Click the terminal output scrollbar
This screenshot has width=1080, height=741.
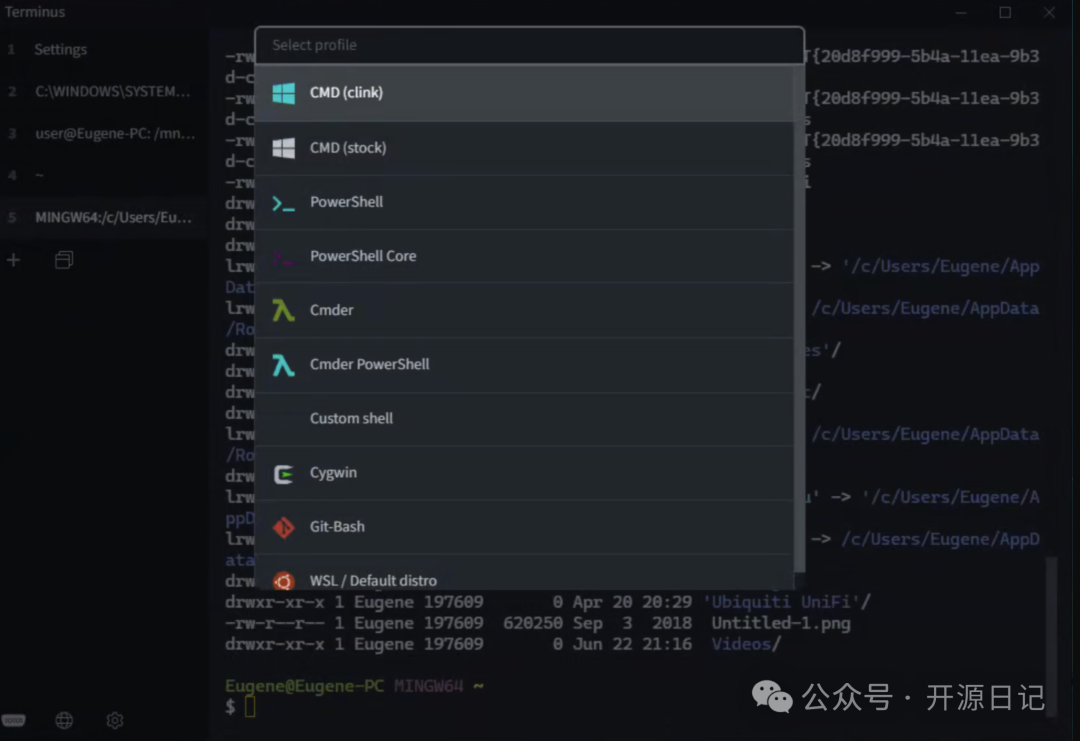[1051, 637]
